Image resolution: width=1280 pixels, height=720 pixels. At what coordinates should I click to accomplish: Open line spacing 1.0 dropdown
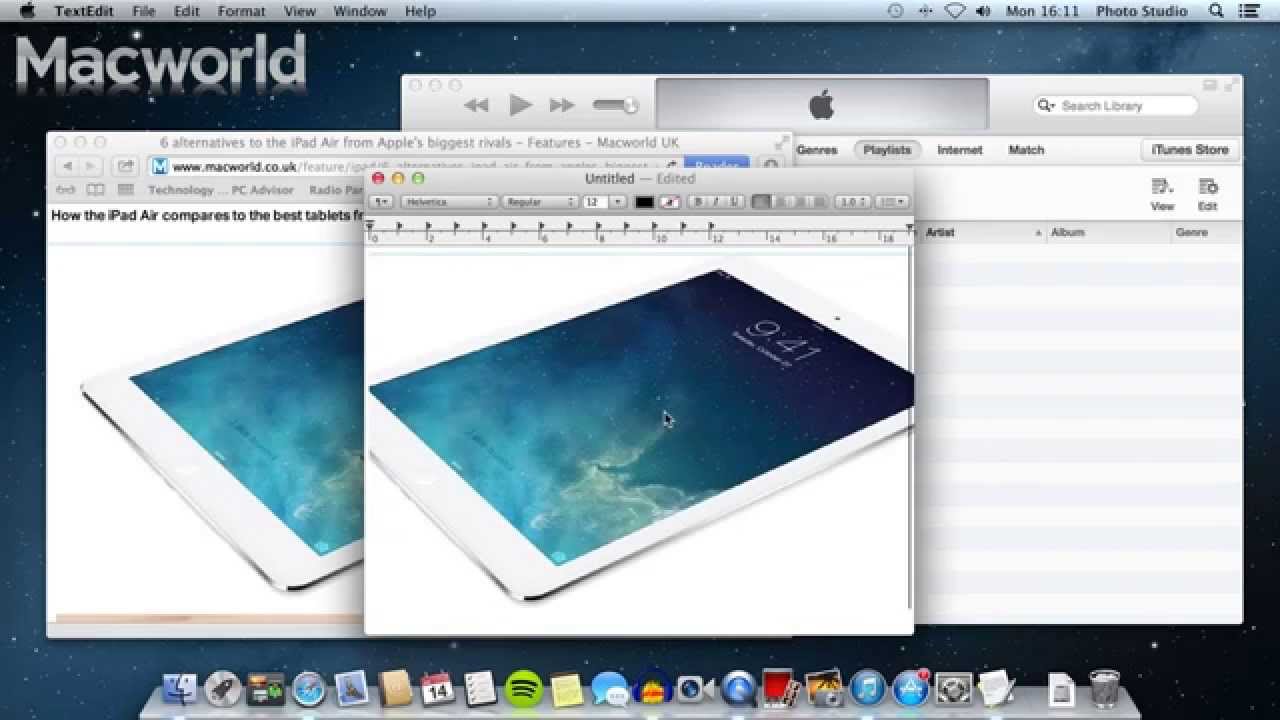pos(853,202)
